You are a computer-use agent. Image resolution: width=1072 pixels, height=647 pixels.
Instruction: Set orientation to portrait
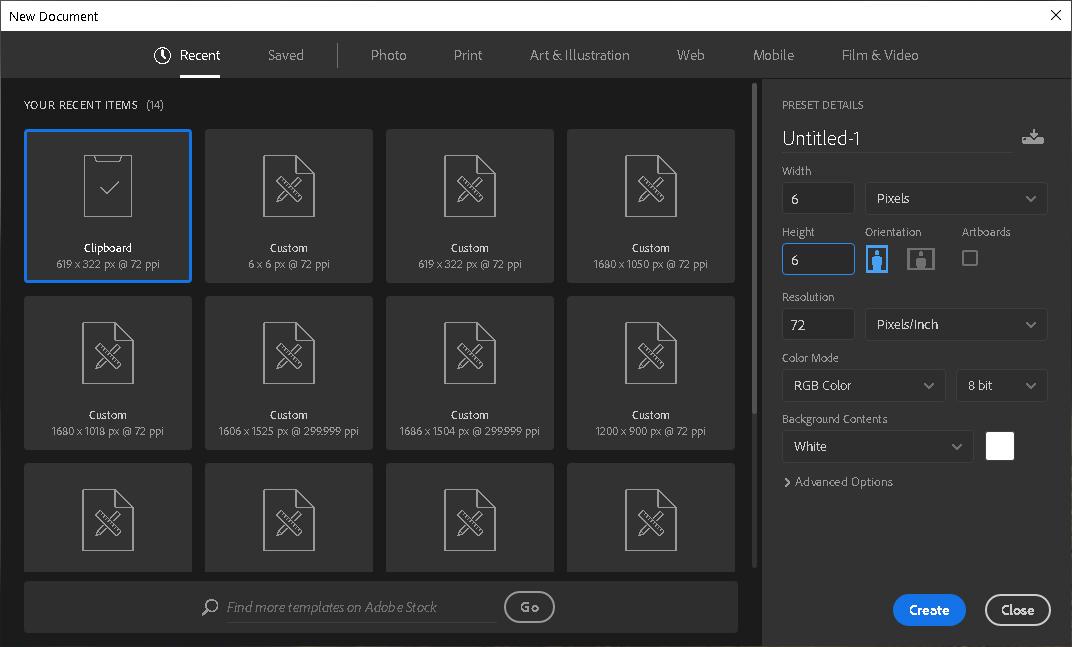(x=877, y=259)
